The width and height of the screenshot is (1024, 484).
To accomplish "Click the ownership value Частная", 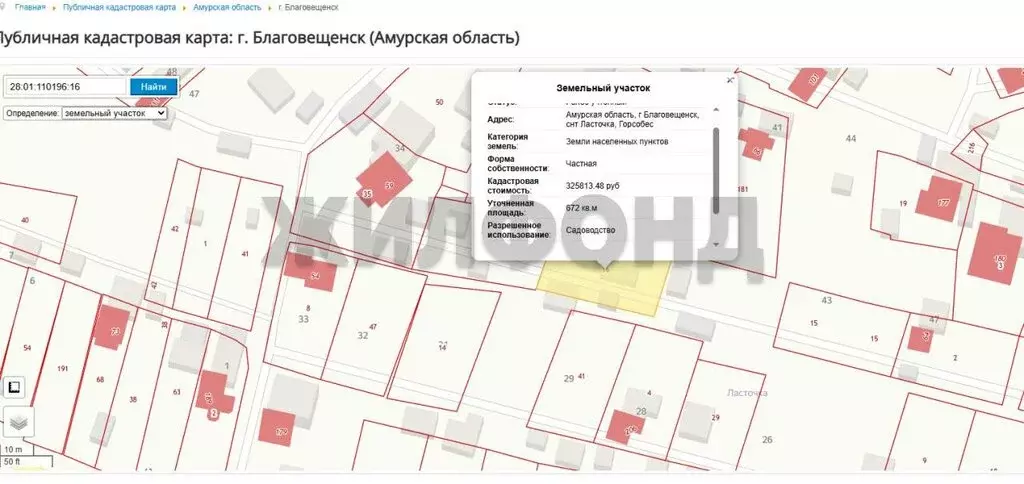I will click(x=581, y=164).
